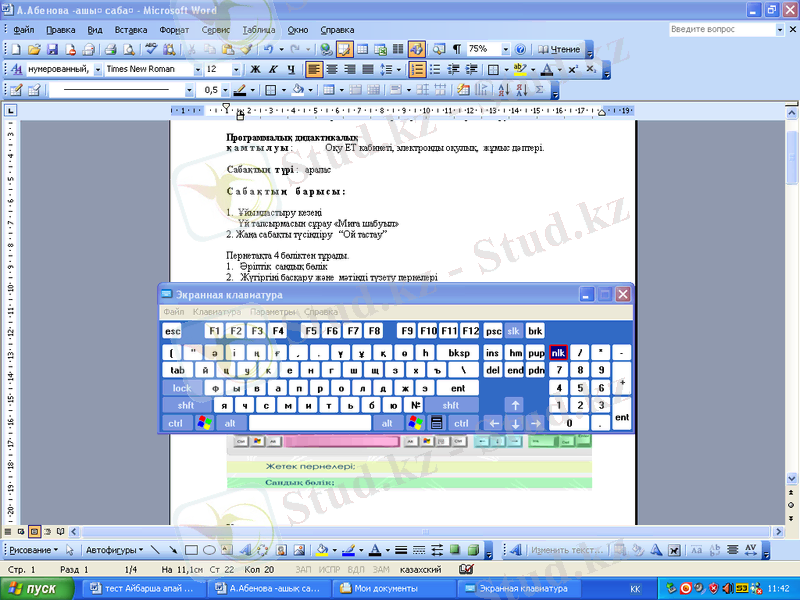Toggle the numbered list icon

coord(418,70)
